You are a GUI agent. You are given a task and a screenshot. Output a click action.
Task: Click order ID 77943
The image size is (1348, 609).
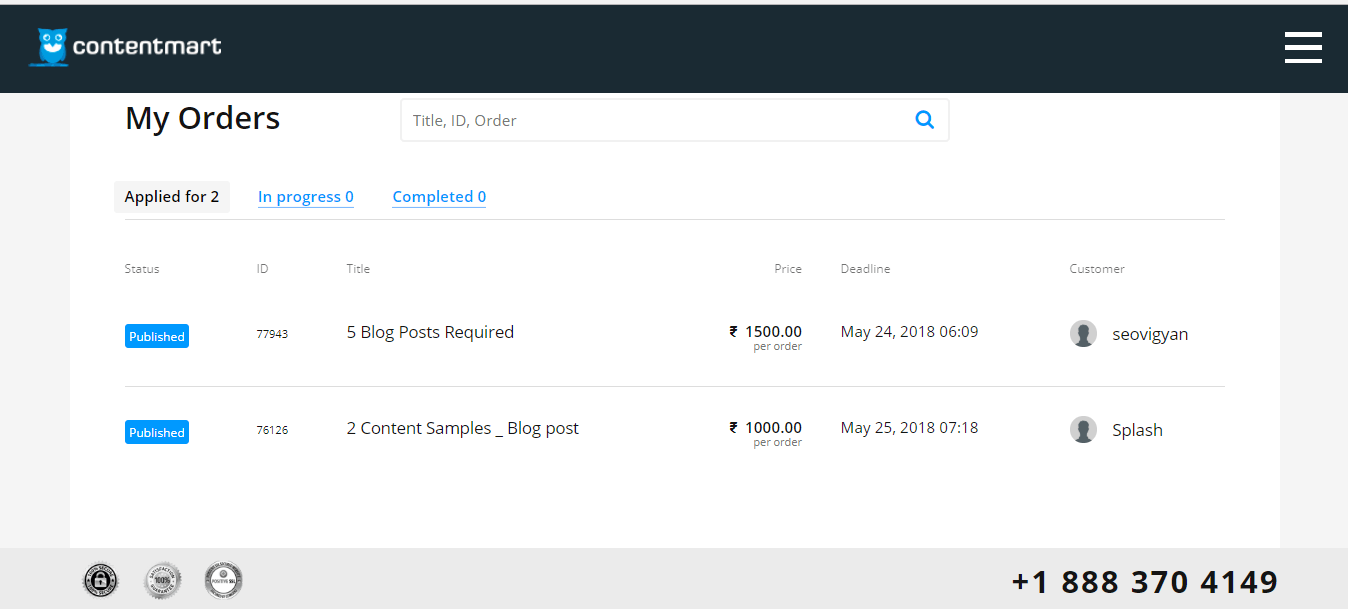272,334
